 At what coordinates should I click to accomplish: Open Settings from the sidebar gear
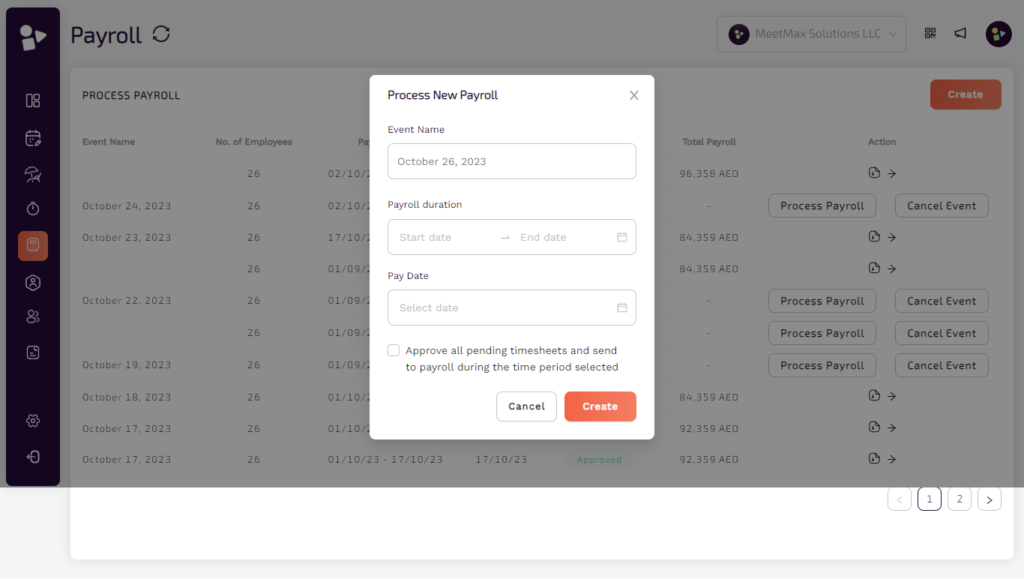click(32, 421)
